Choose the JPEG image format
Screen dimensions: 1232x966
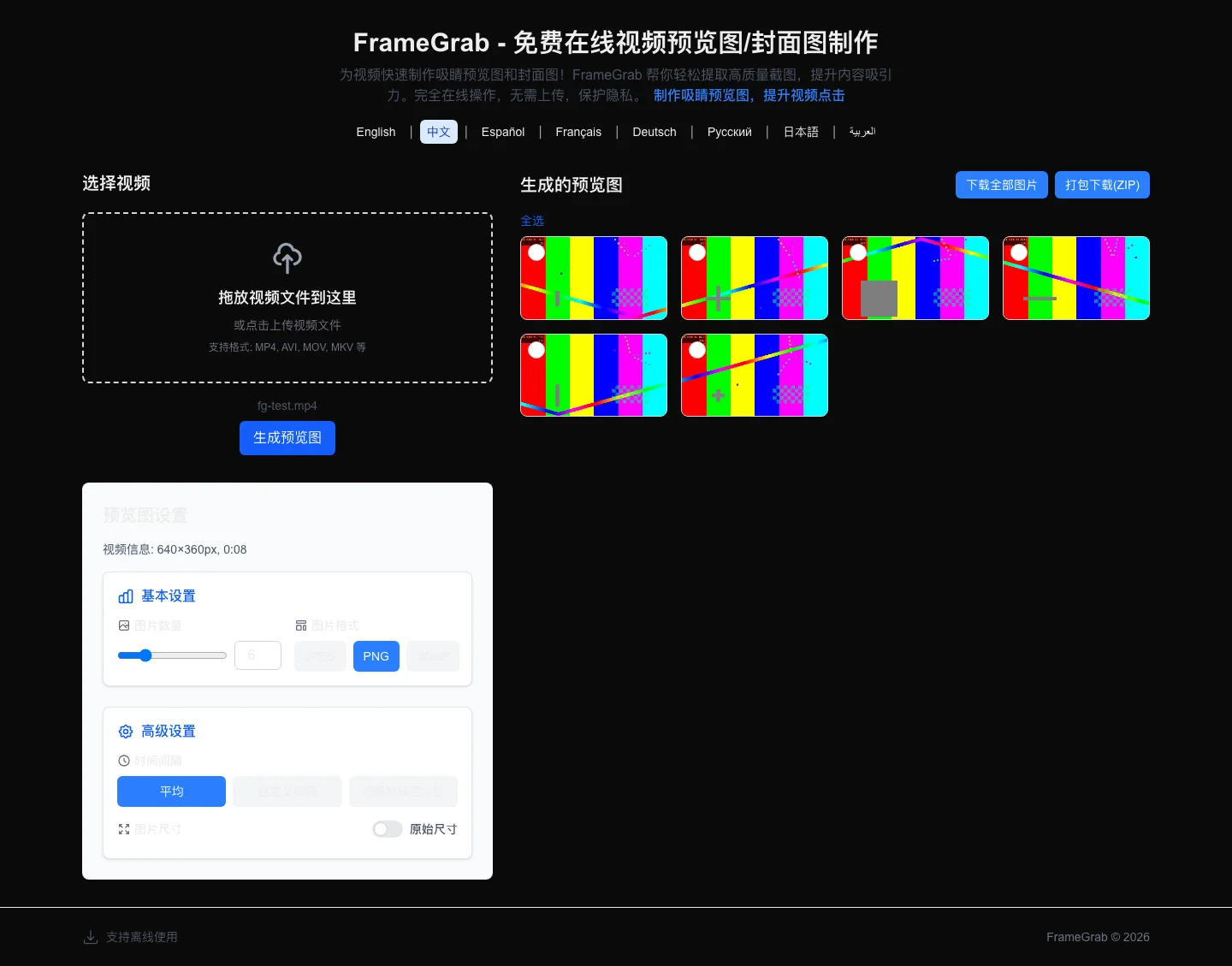pyautogui.click(x=320, y=656)
